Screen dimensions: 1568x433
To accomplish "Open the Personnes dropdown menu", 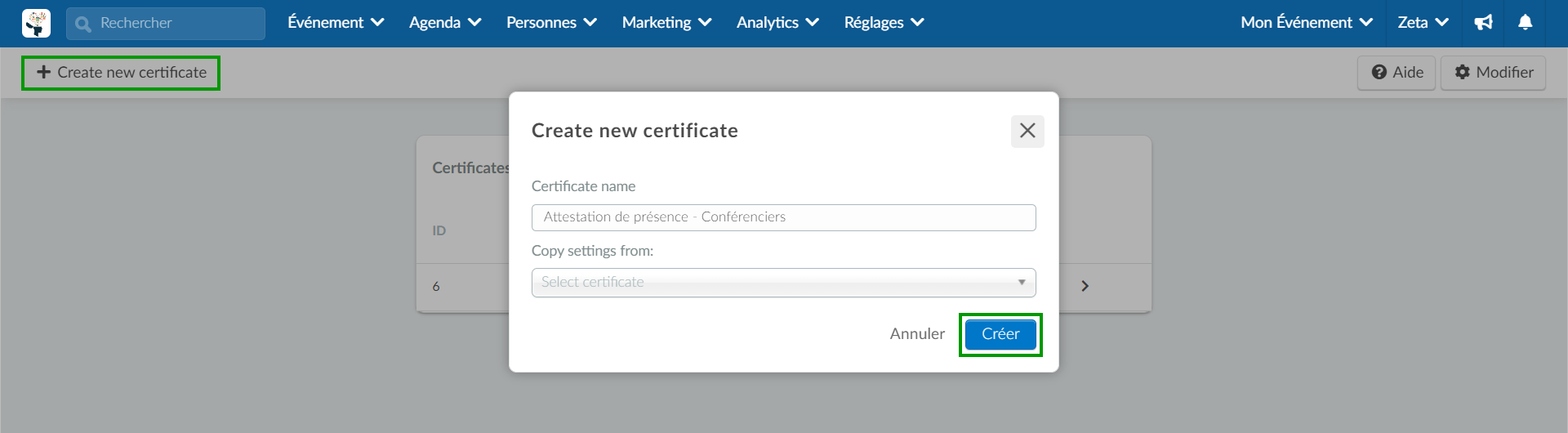I will 551,23.
